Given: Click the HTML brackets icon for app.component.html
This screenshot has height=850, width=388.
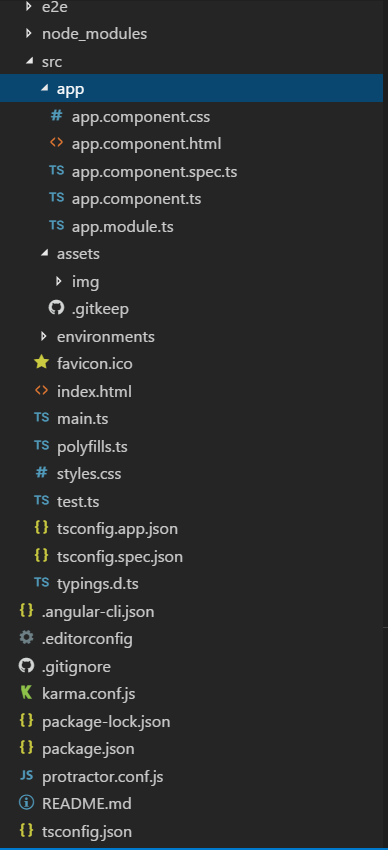Looking at the screenshot, I should 56,143.
